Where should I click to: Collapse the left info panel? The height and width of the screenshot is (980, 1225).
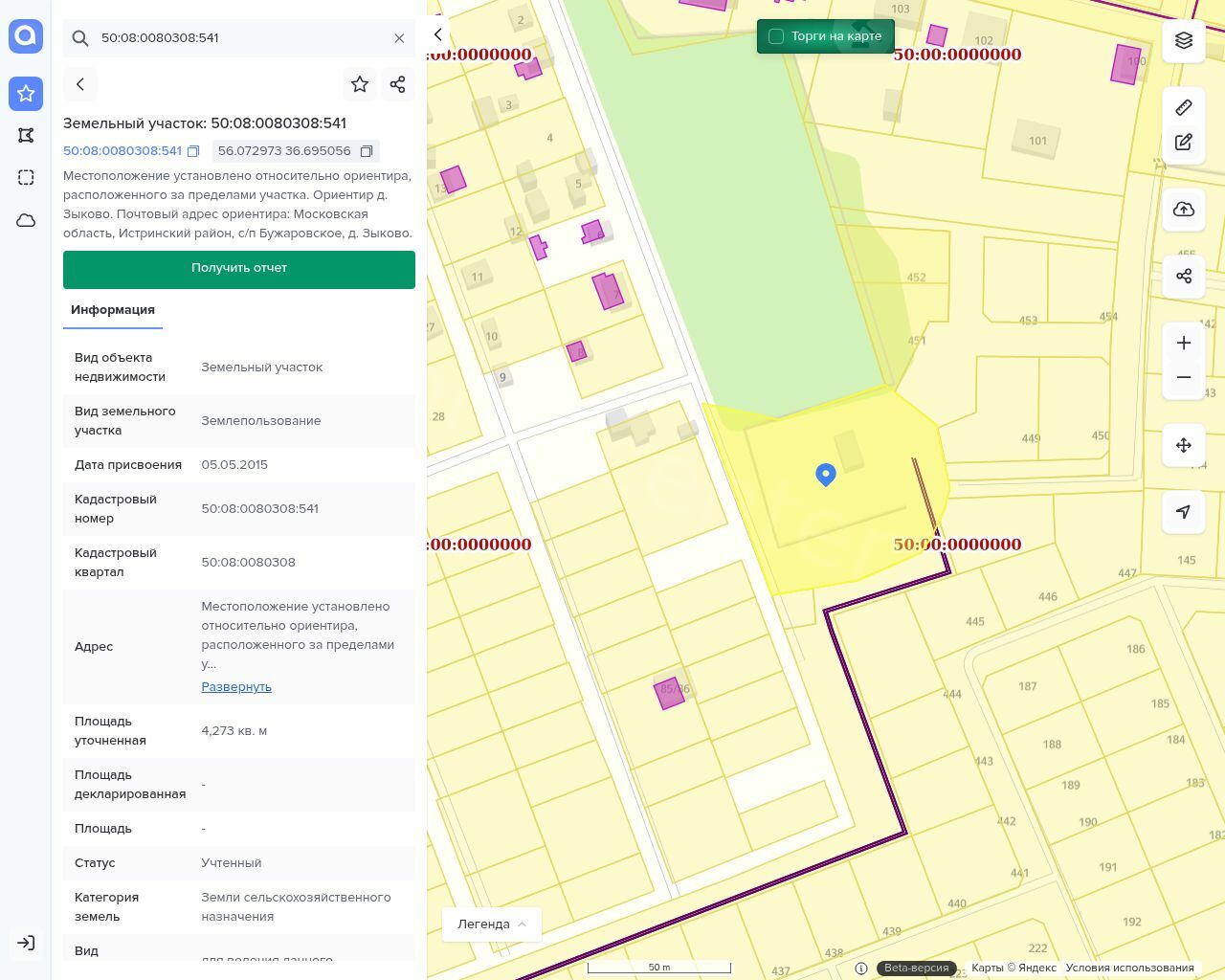click(438, 35)
